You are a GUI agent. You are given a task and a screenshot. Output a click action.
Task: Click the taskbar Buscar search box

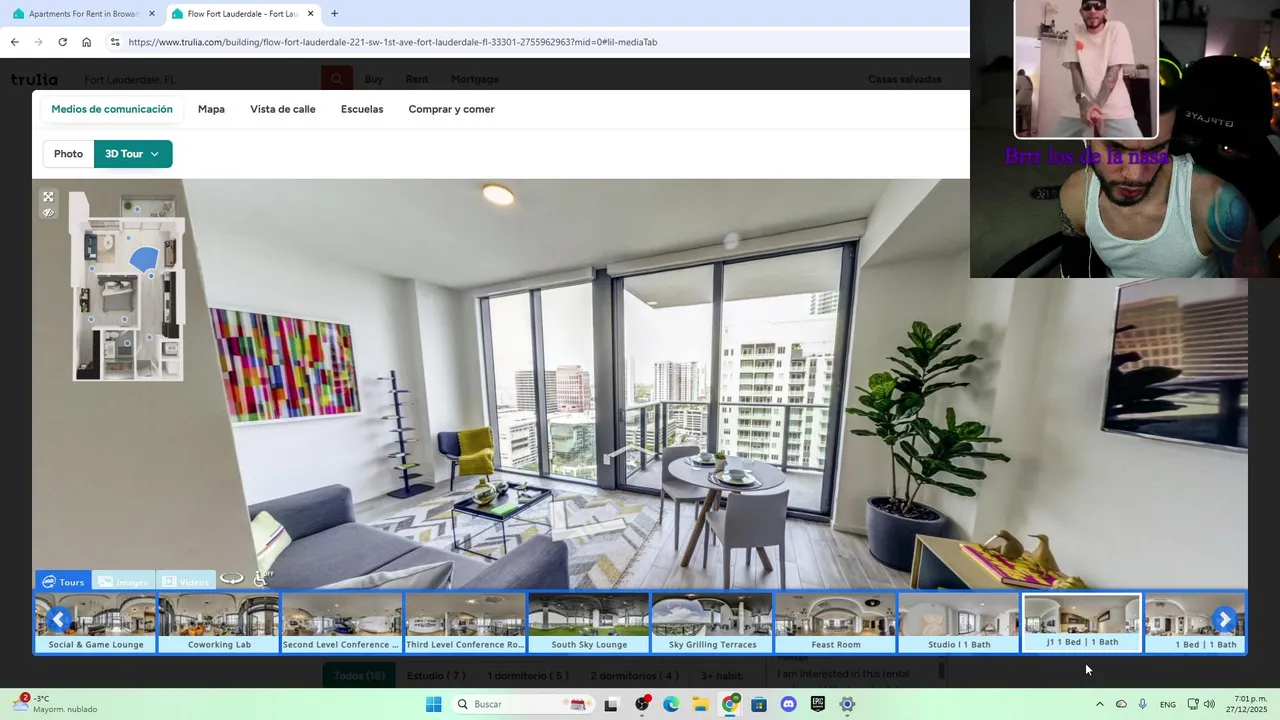[x=522, y=704]
